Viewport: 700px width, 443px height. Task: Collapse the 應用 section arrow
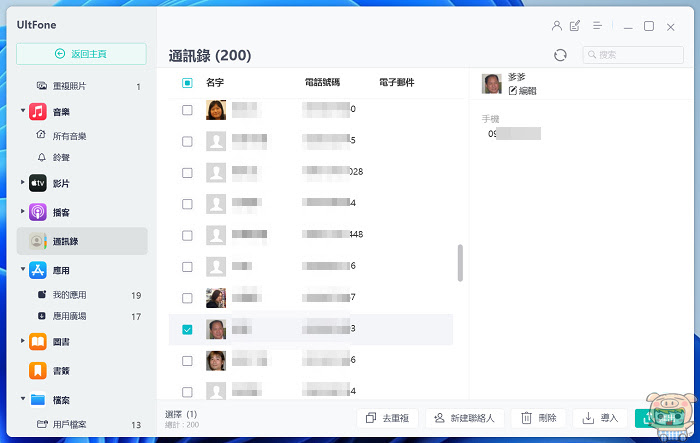23,269
